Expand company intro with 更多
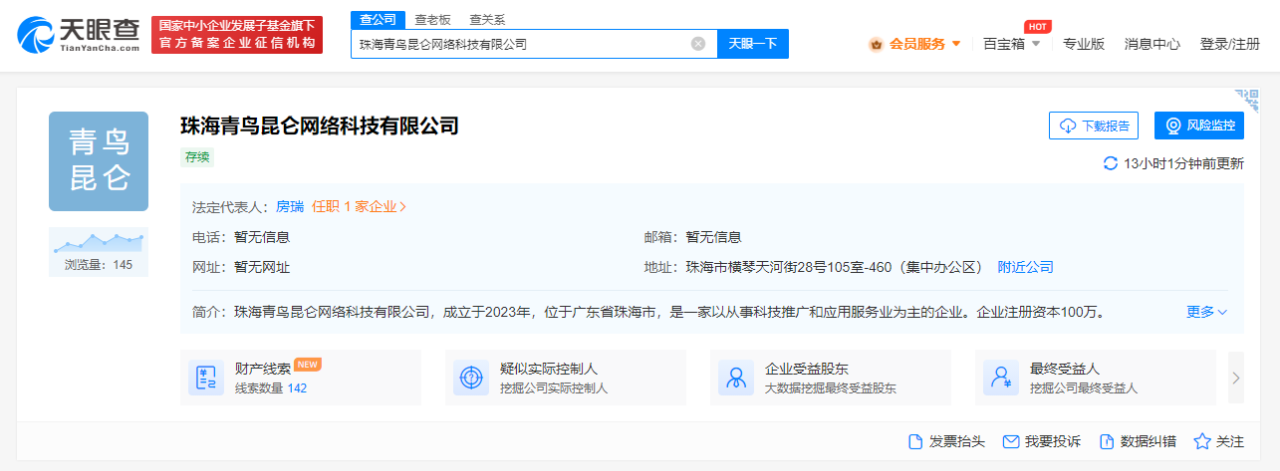 [x=1207, y=312]
